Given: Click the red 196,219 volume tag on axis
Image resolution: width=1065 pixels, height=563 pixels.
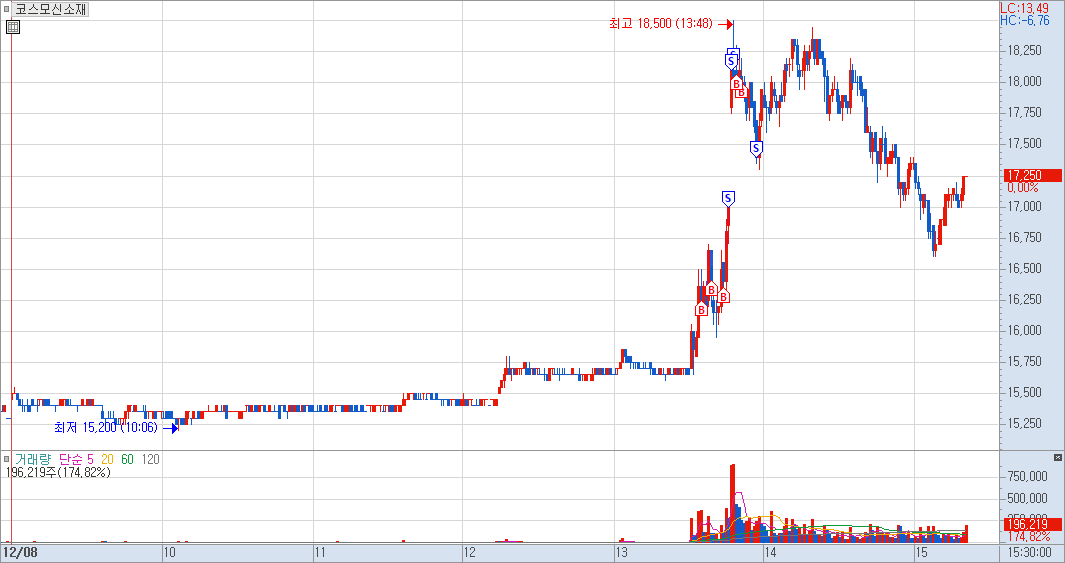Looking at the screenshot, I should (x=1032, y=524).
